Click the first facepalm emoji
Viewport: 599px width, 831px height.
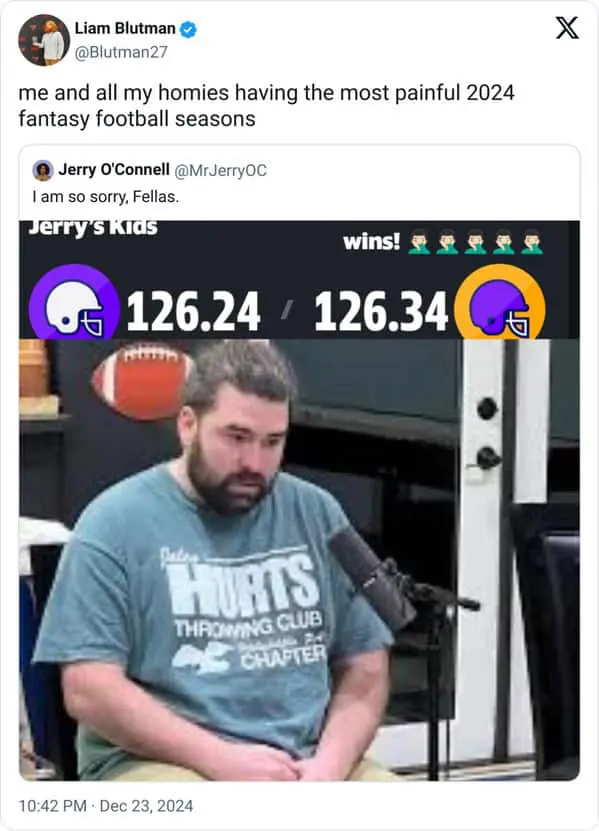pos(419,242)
